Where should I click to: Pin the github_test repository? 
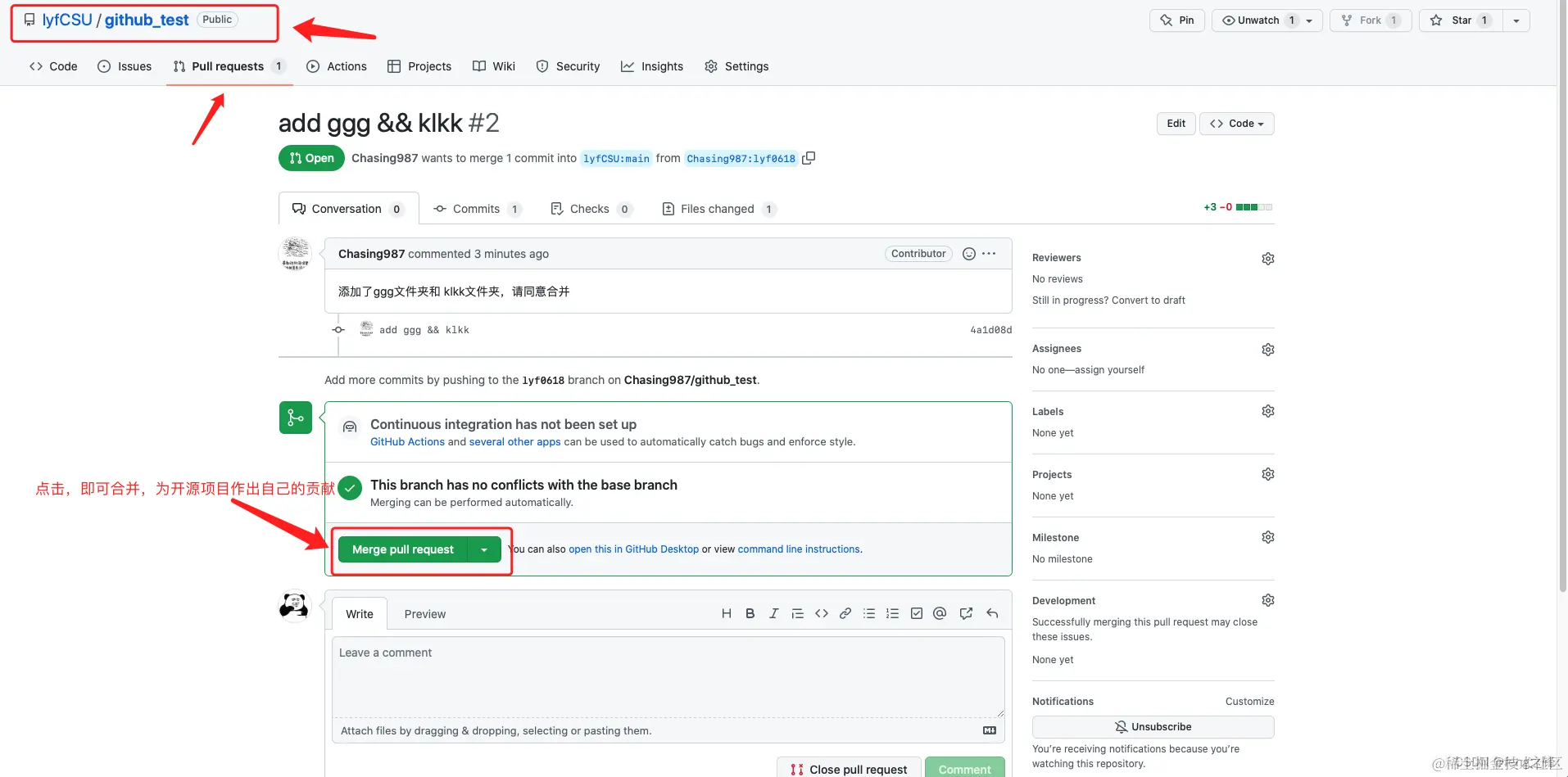coord(1177,20)
